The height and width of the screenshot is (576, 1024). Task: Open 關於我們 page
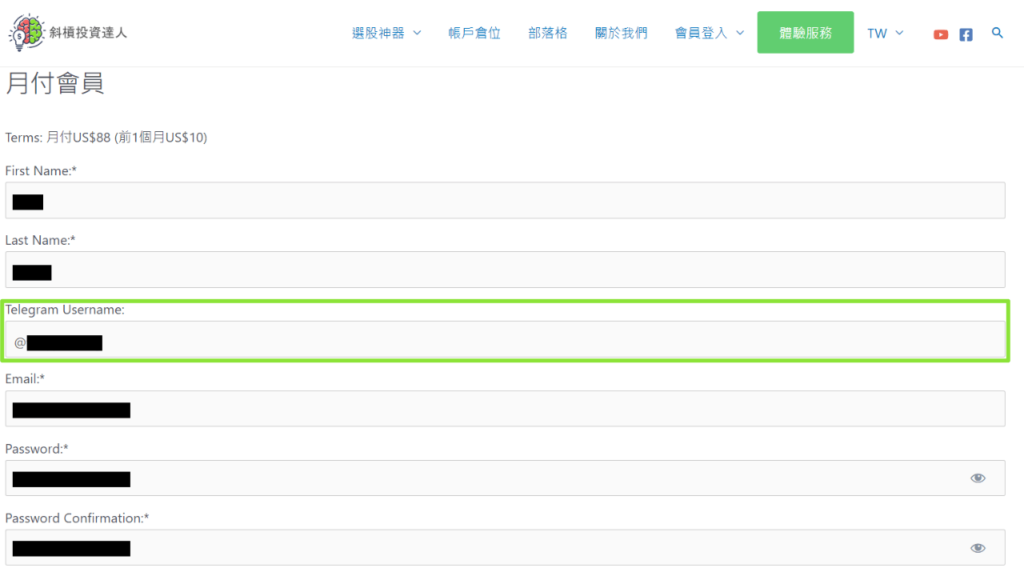click(620, 33)
